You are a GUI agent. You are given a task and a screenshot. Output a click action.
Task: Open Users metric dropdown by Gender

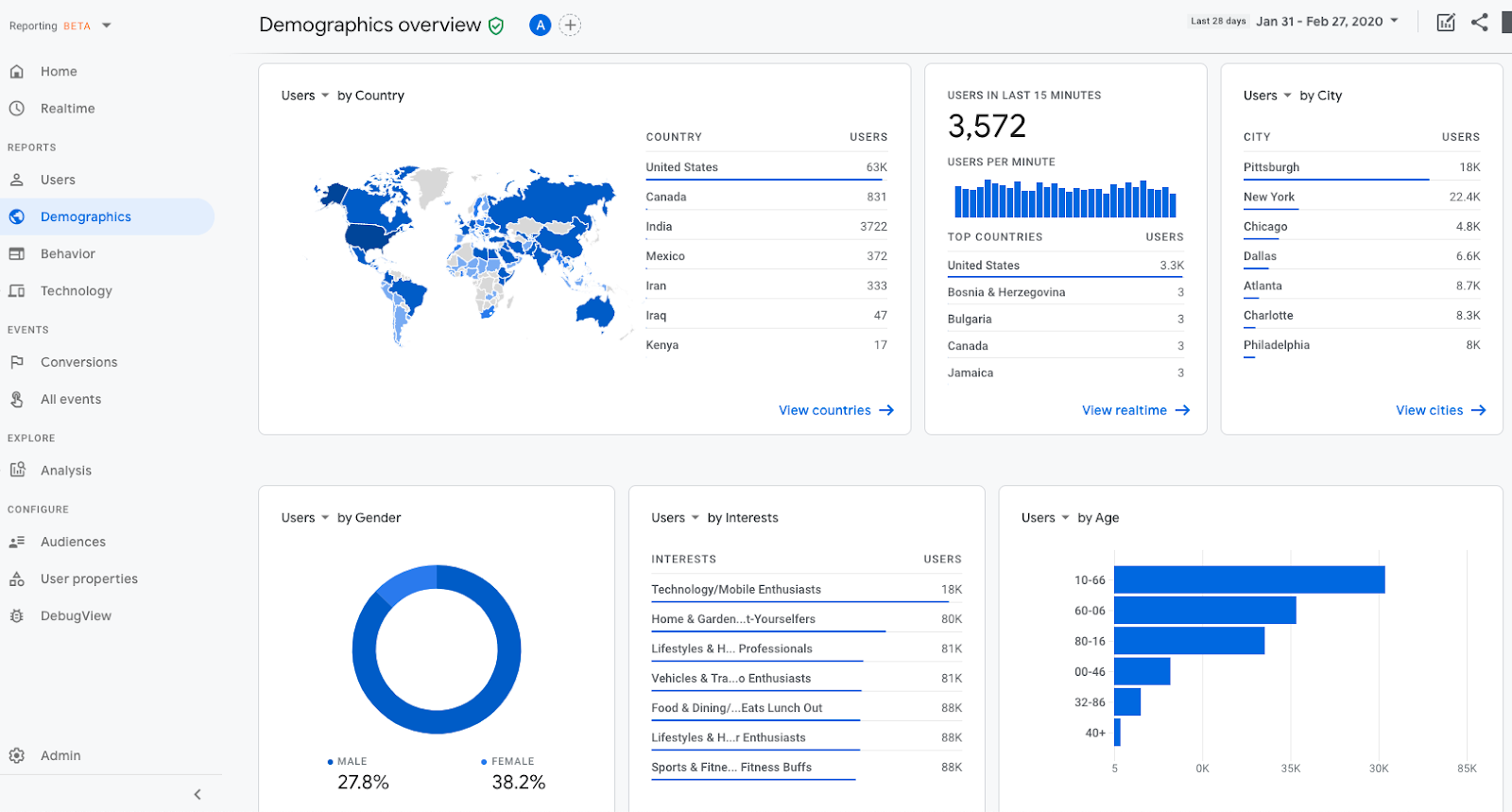[305, 518]
